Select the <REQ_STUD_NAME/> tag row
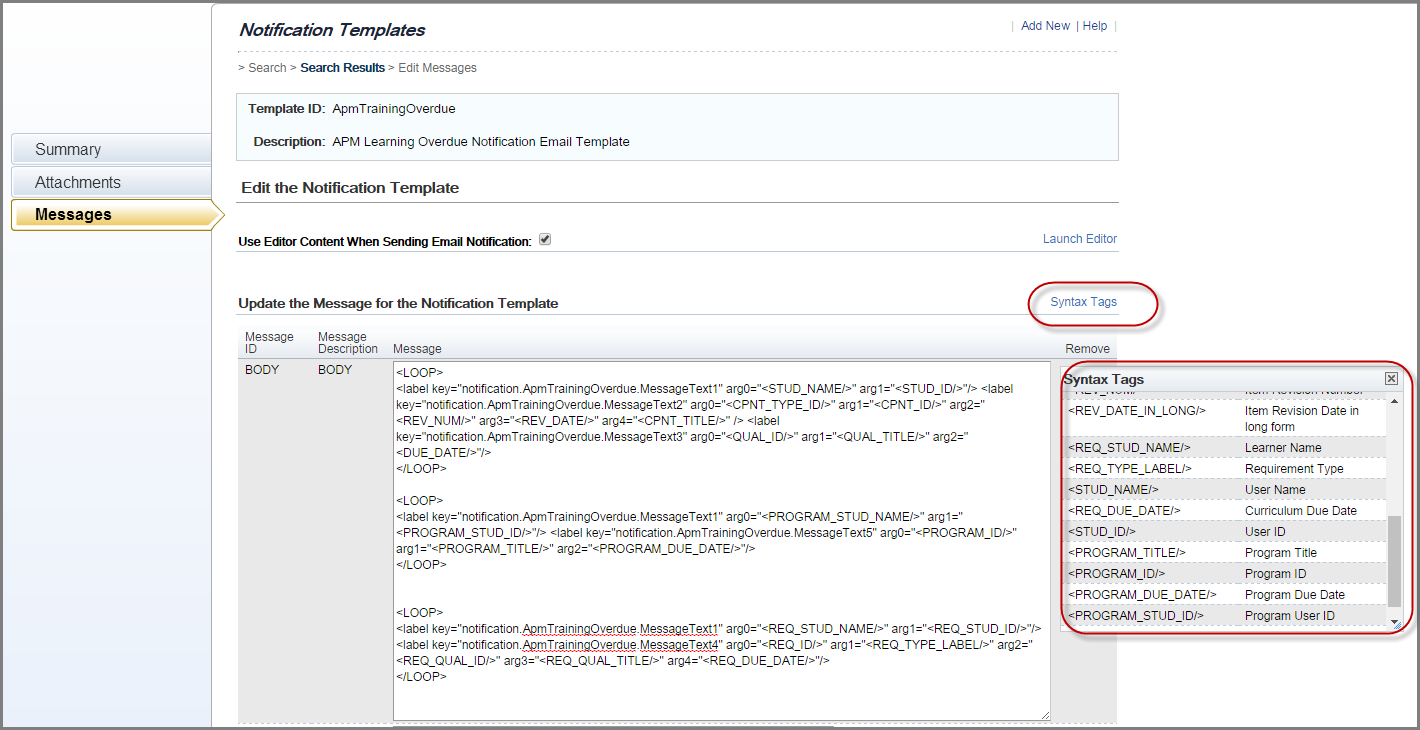Screen dimensions: 1420x730 (1226, 448)
